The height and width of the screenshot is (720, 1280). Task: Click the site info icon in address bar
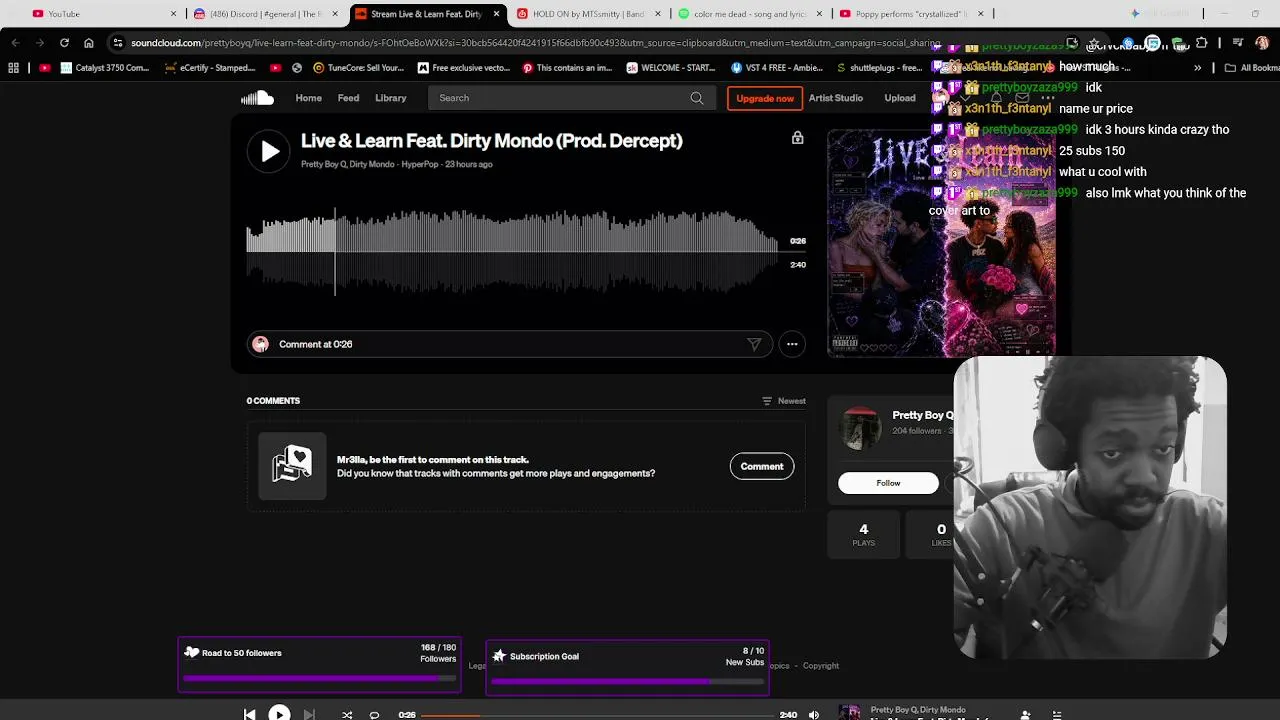click(x=117, y=43)
